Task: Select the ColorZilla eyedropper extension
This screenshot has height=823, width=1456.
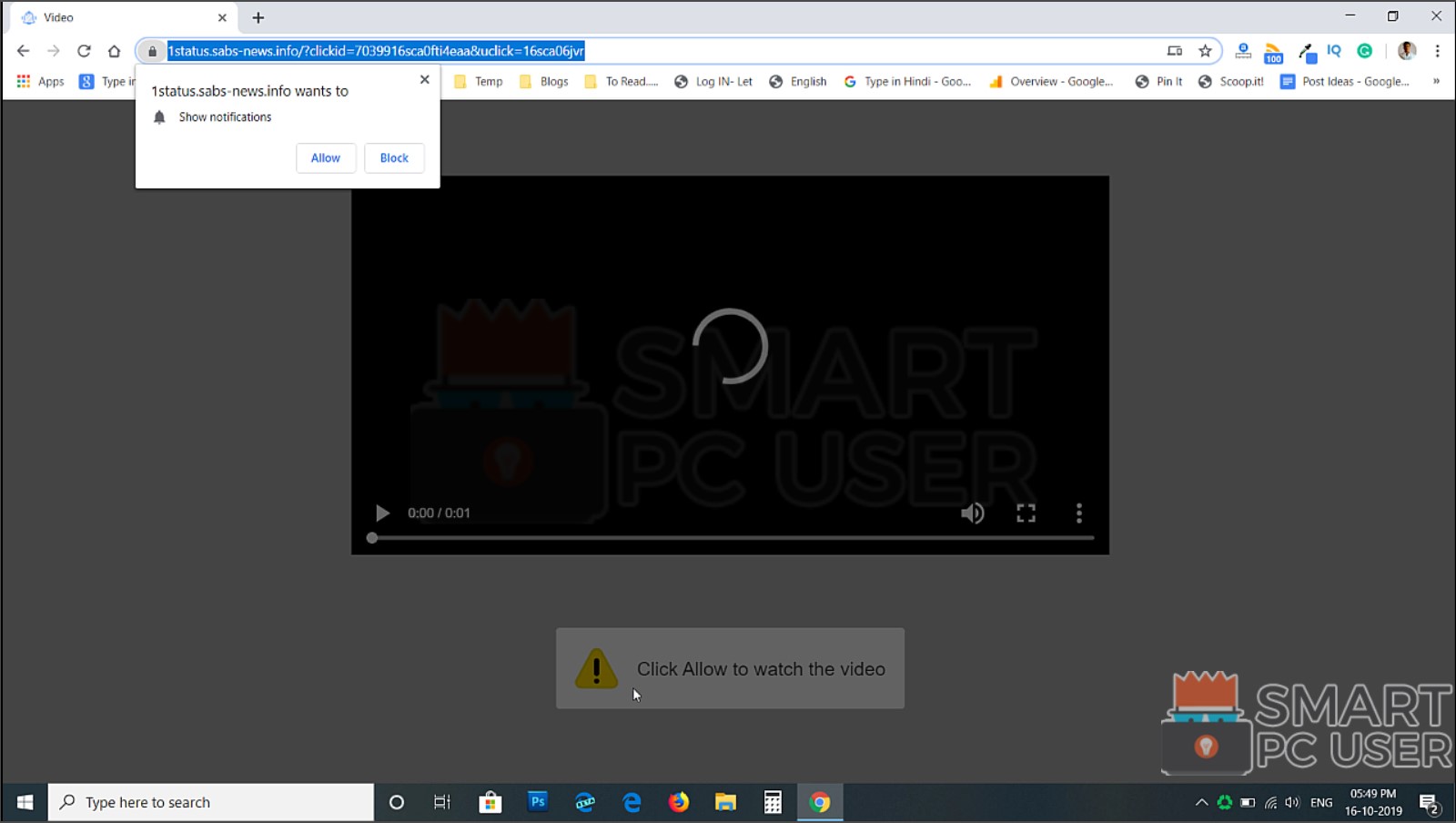Action: pyautogui.click(x=1307, y=51)
